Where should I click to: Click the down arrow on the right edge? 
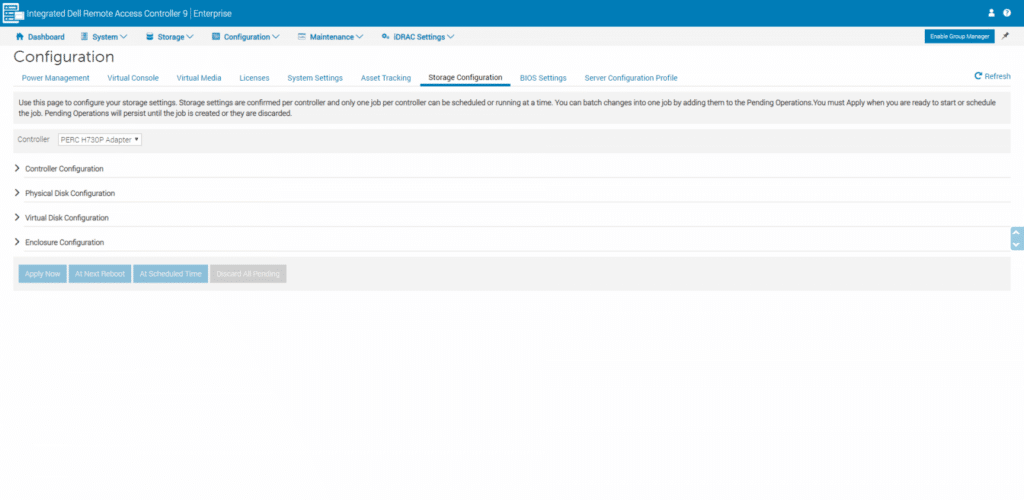tap(1016, 244)
